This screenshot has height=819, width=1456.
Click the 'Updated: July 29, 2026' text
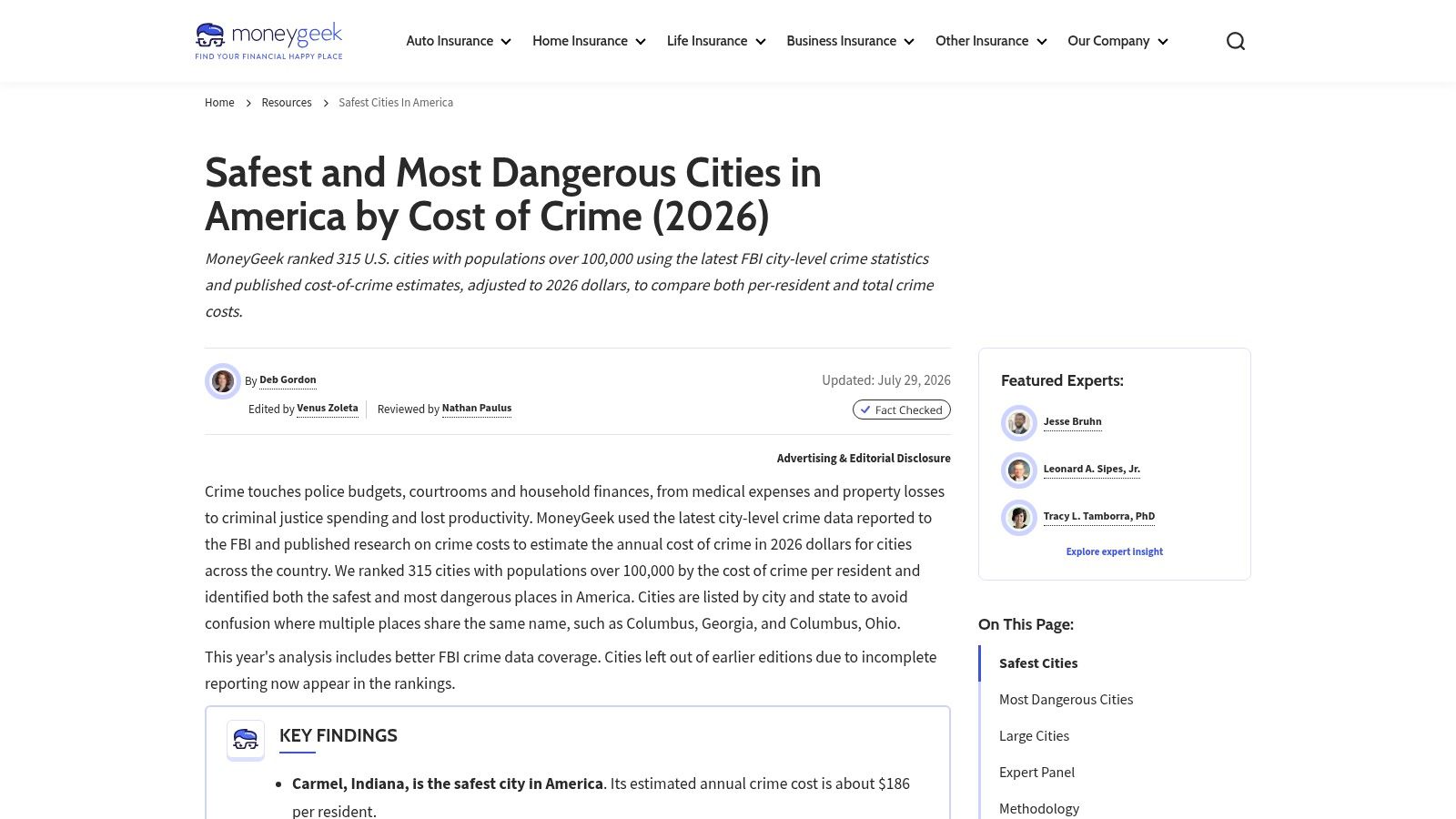point(886,380)
